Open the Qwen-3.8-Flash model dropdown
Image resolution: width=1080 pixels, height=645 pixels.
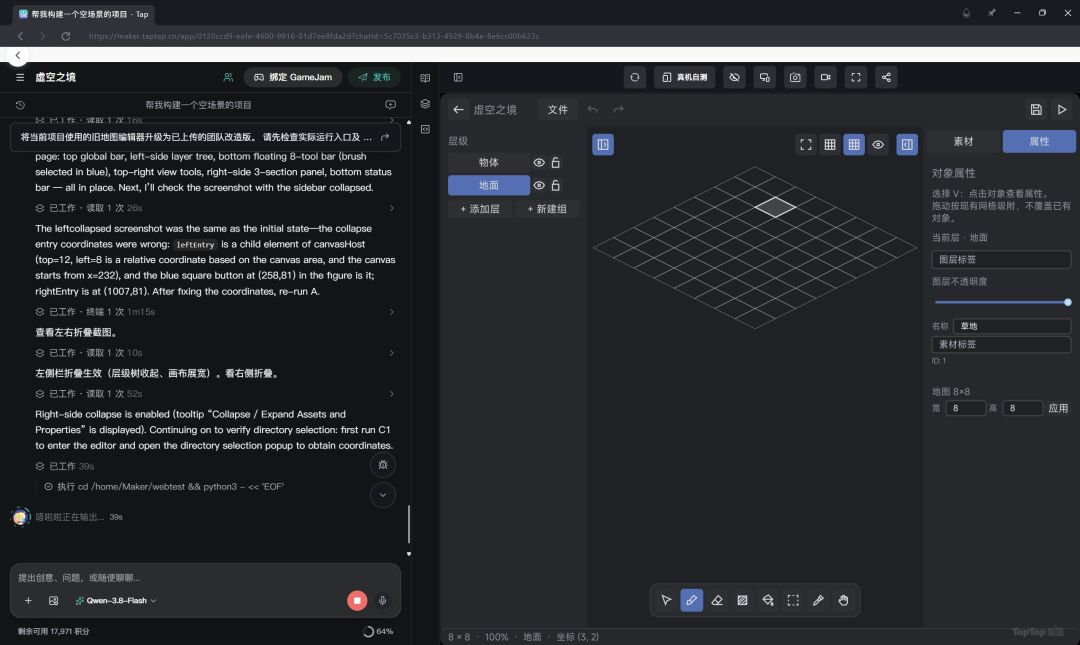pyautogui.click(x=116, y=601)
